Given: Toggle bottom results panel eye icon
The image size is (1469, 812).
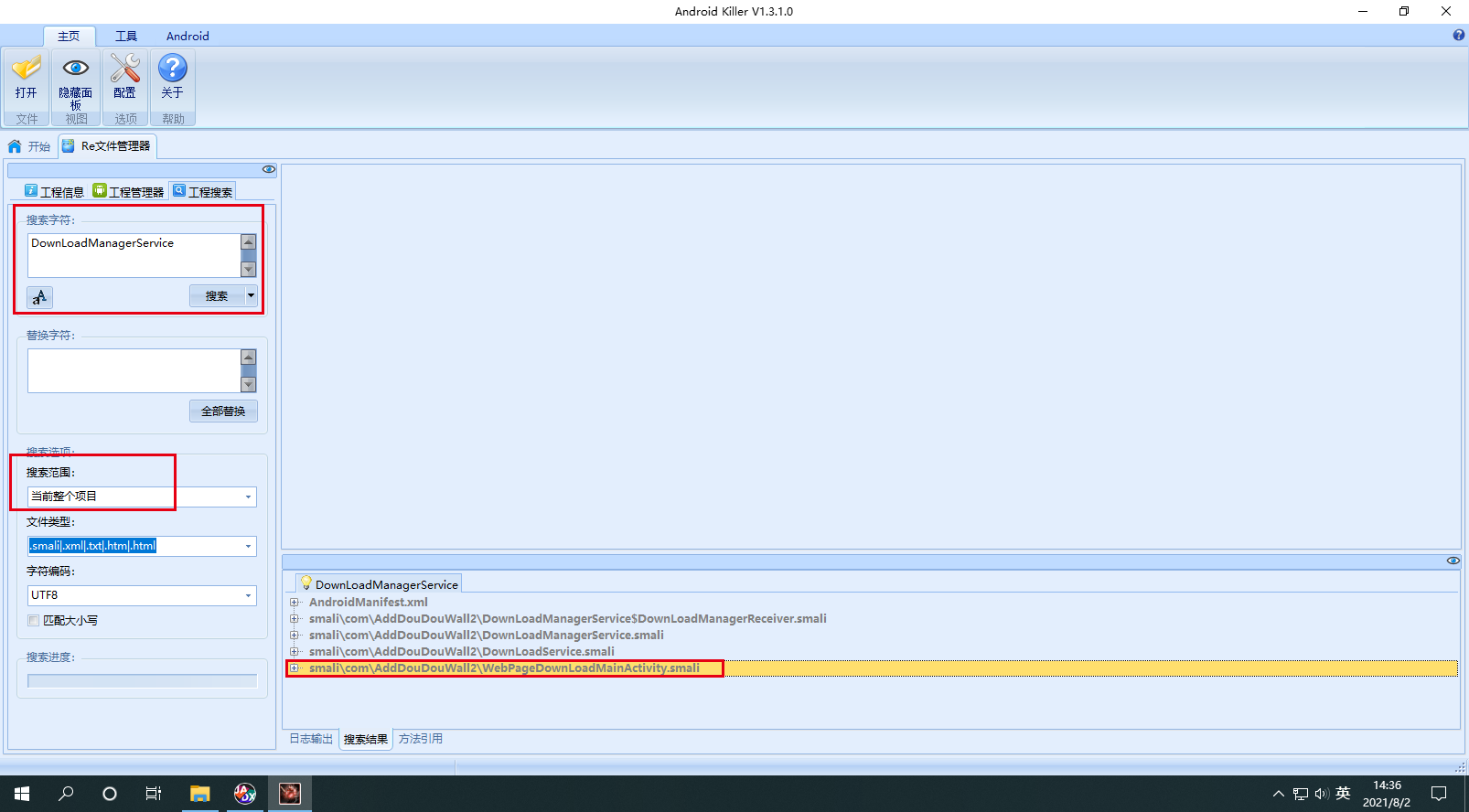Looking at the screenshot, I should tap(1453, 561).
